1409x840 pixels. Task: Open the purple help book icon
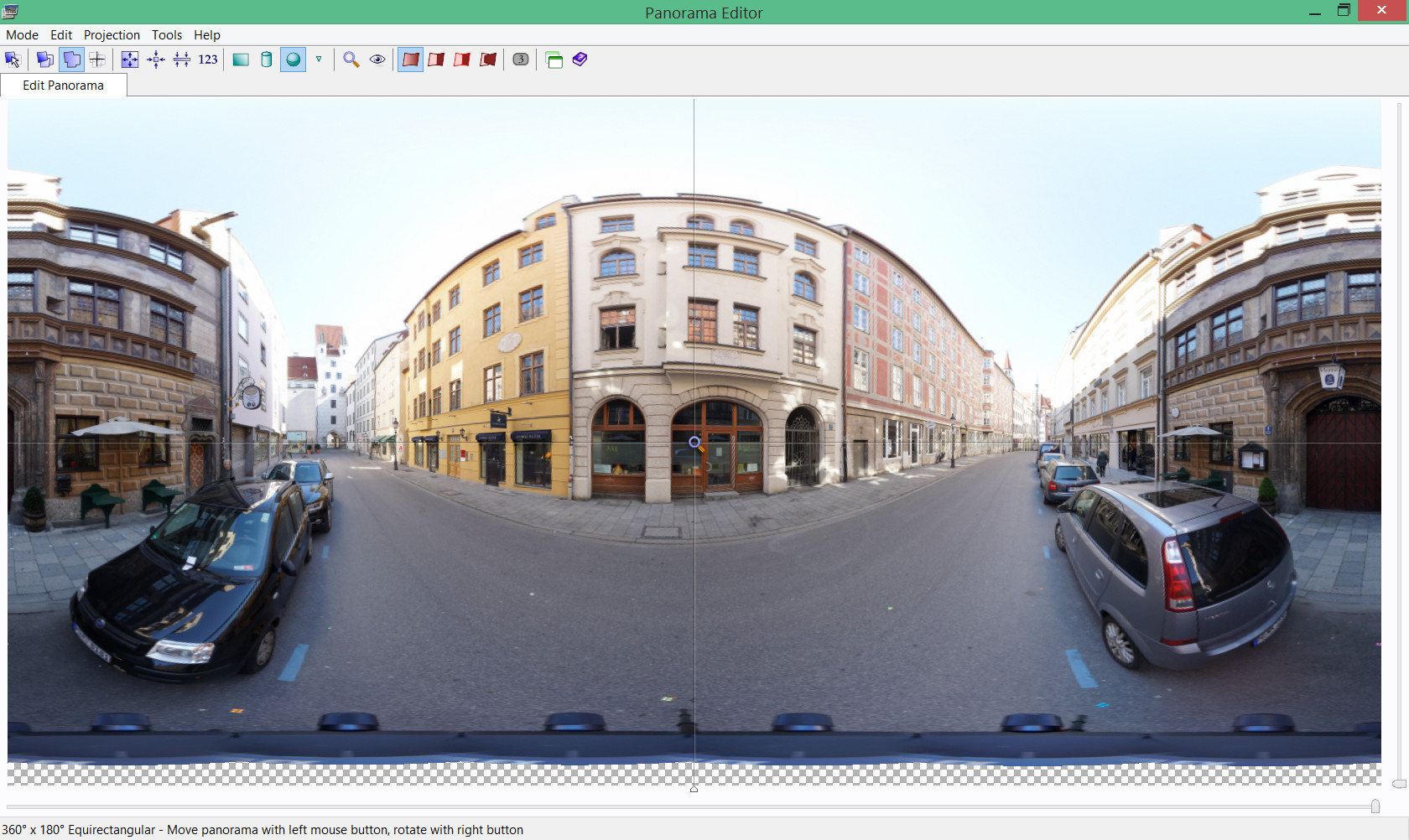pyautogui.click(x=580, y=60)
